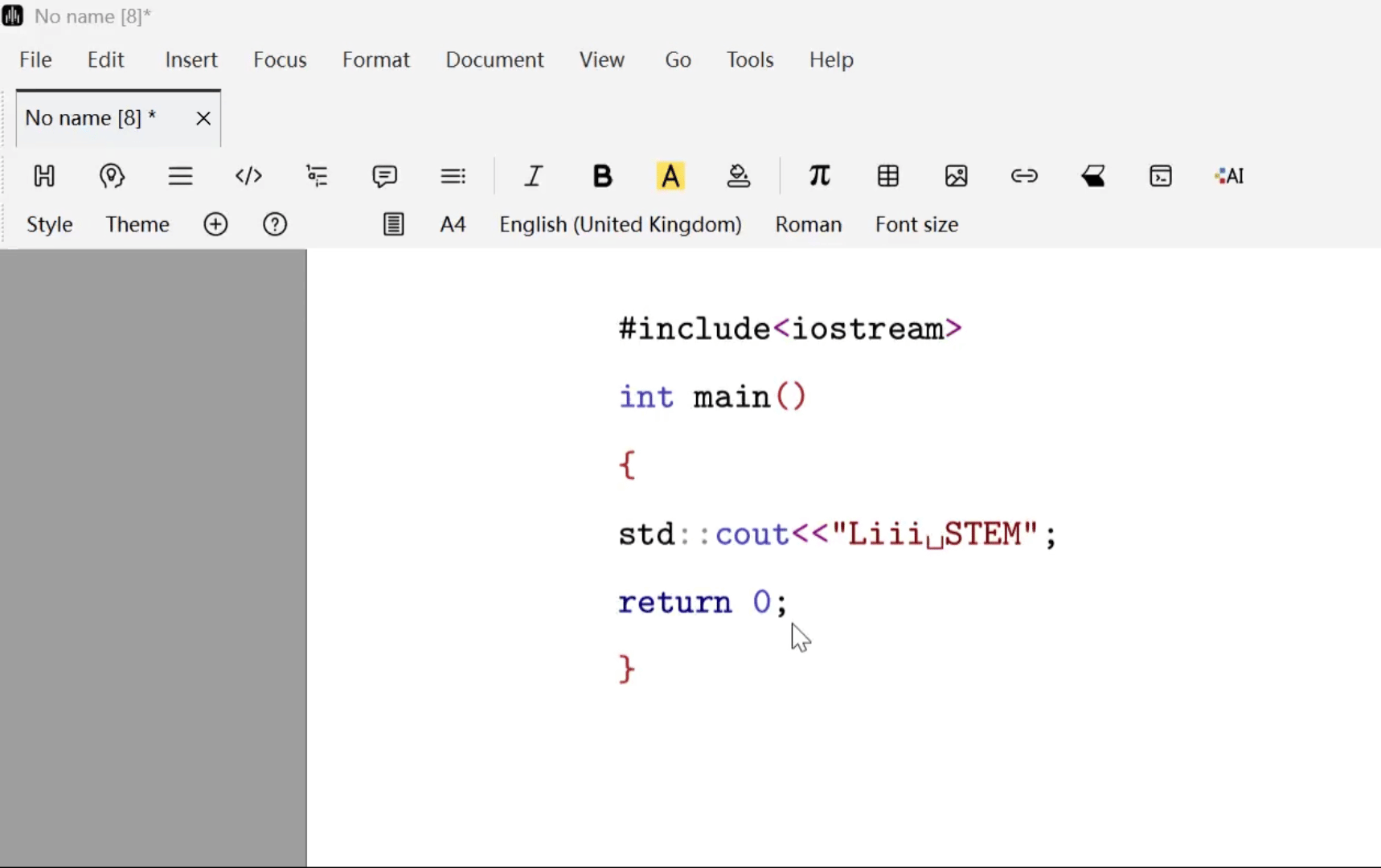Toggle yellow text highlight
Viewport: 1381px width, 868px height.
(670, 175)
